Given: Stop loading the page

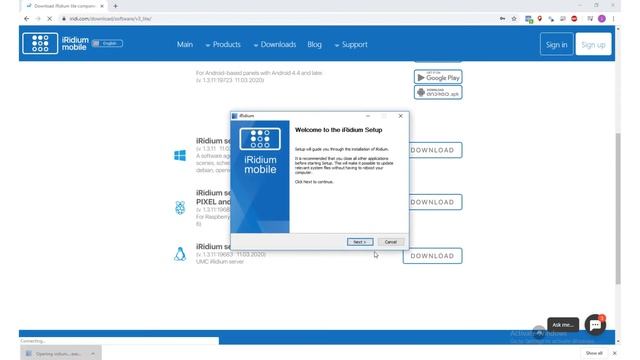Looking at the screenshot, I should (x=49, y=19).
